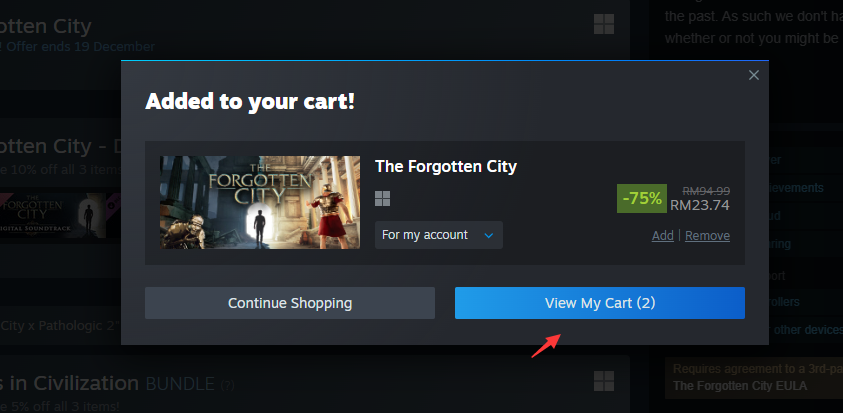Image resolution: width=843 pixels, height=413 pixels.
Task: Click the Windows platform icon under The Forgotten City
Action: point(383,198)
